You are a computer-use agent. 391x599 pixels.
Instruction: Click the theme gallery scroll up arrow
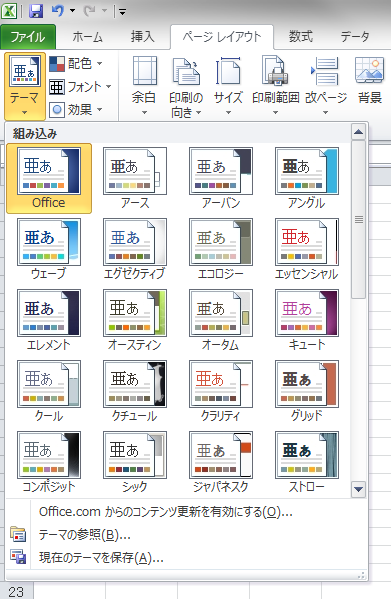click(358, 132)
